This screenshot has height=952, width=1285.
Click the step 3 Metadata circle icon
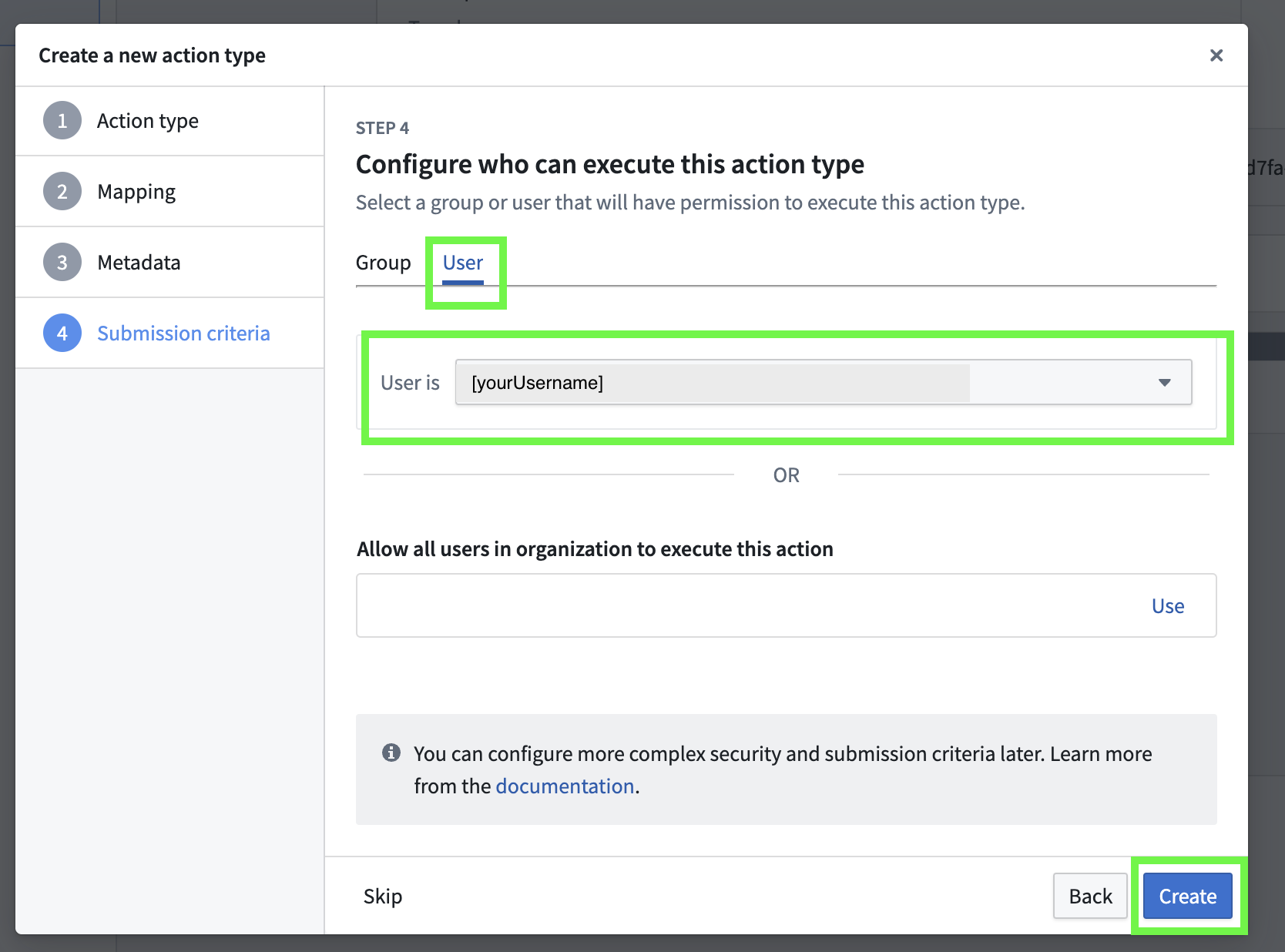(62, 262)
